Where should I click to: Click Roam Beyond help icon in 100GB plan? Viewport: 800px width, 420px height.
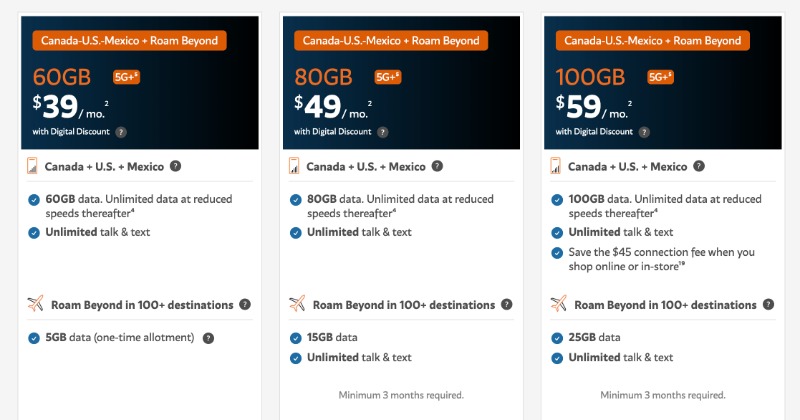point(768,304)
